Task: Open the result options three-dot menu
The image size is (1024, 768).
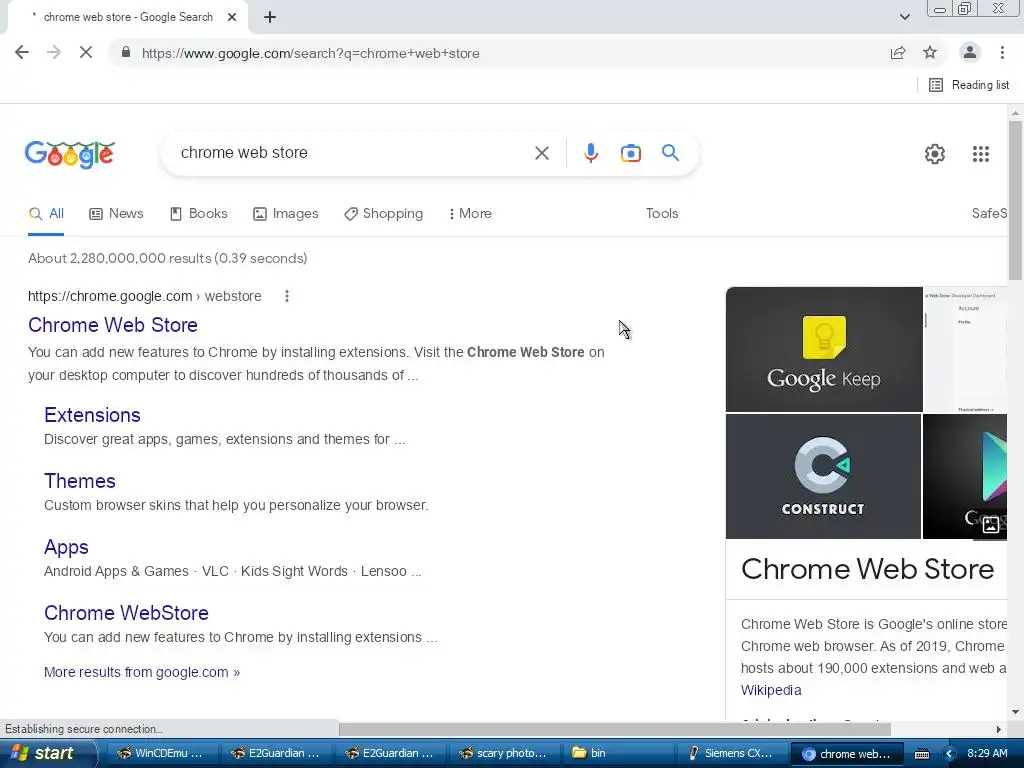Action: coord(287,296)
